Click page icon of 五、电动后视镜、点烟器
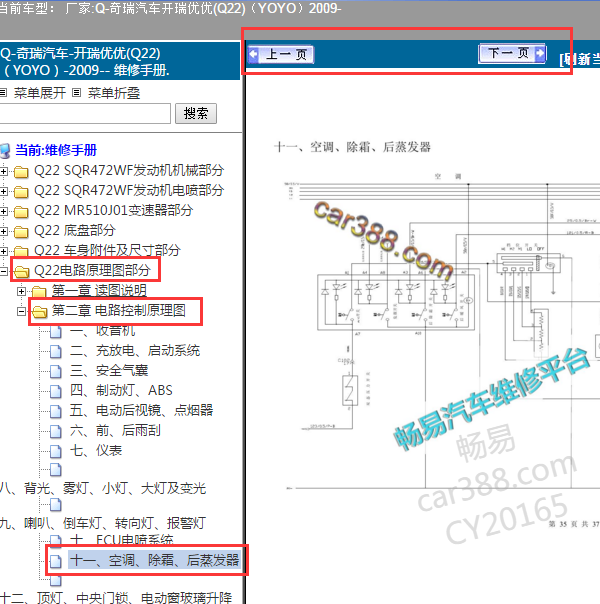The width and height of the screenshot is (600, 604). point(56,411)
